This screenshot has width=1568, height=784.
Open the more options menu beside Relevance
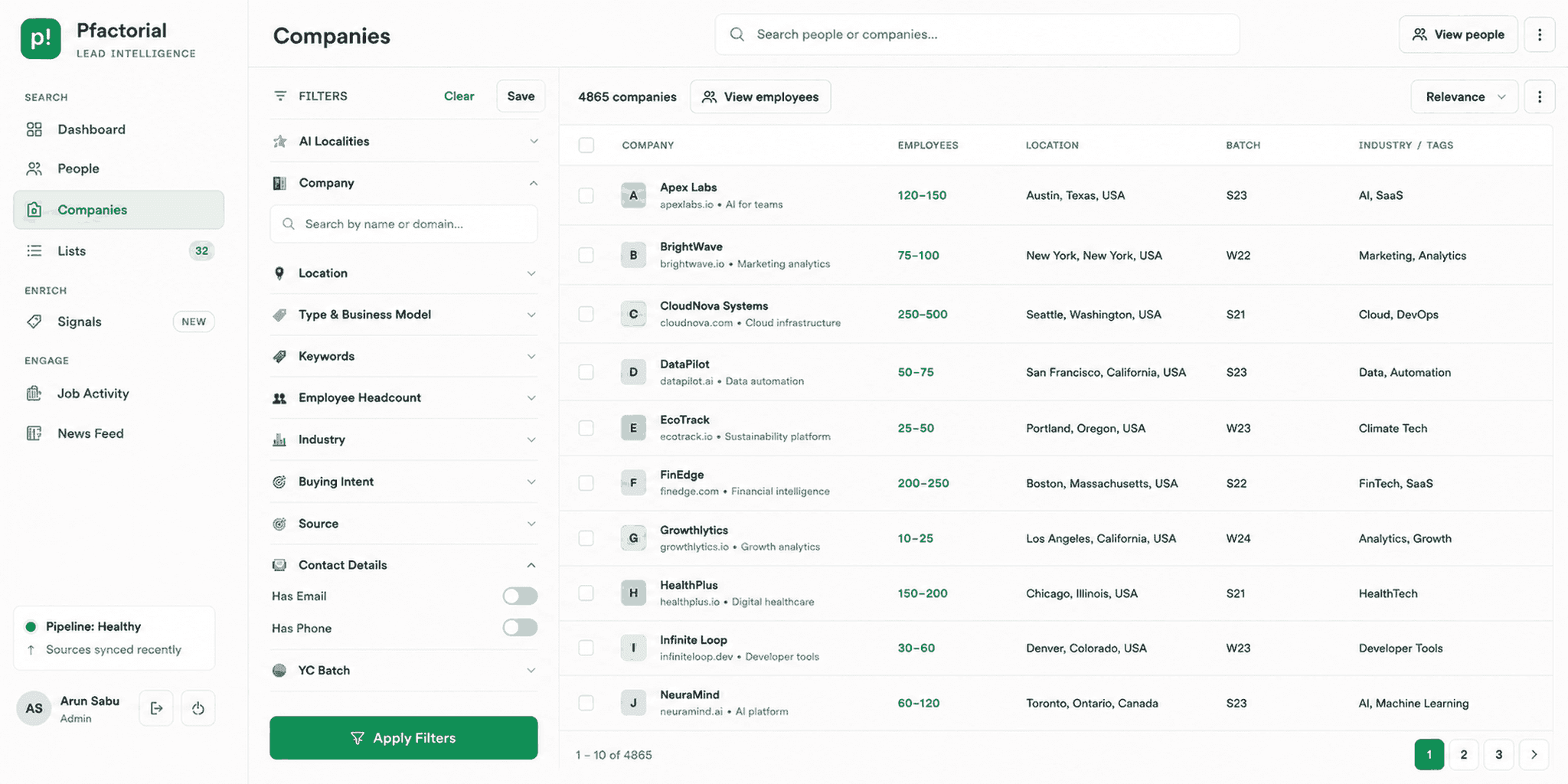1540,96
